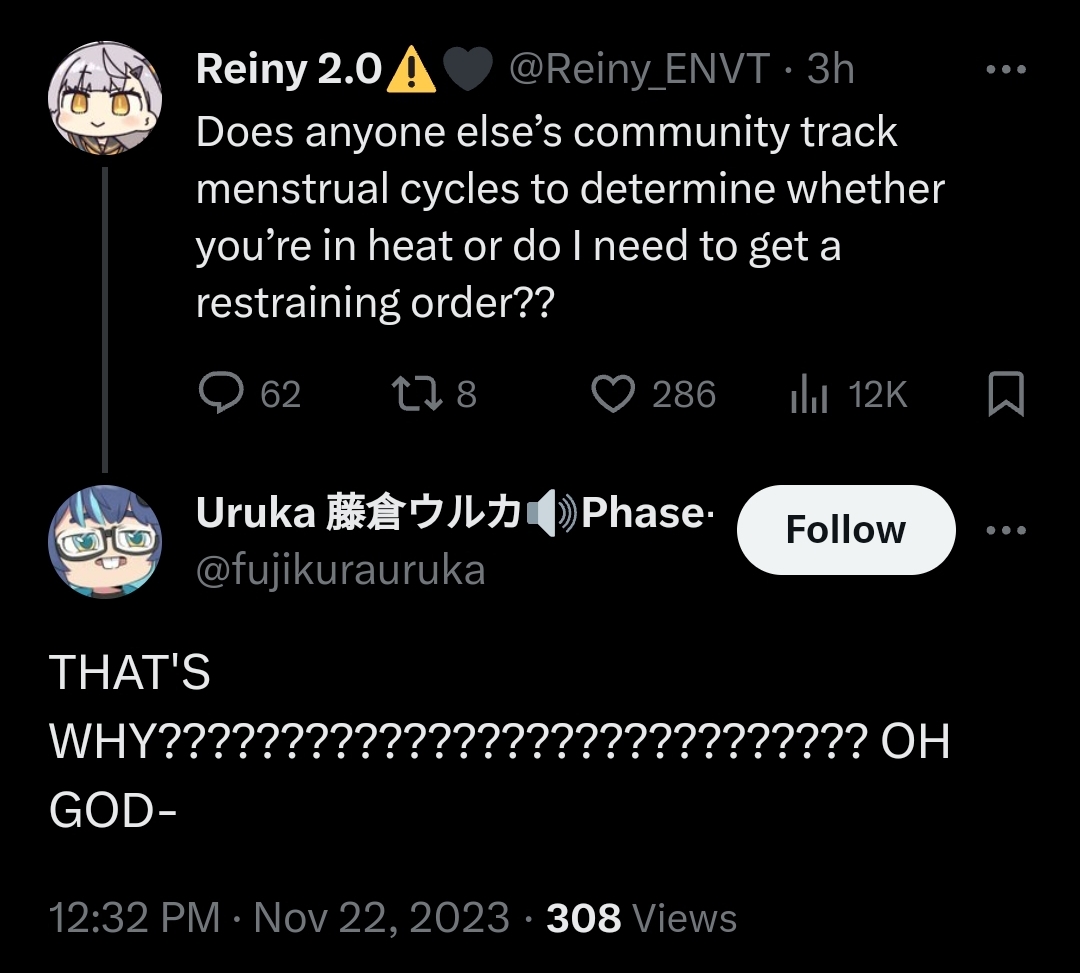The width and height of the screenshot is (1080, 973).
Task: Open the @fujikurauruka handle
Action: pos(341,570)
